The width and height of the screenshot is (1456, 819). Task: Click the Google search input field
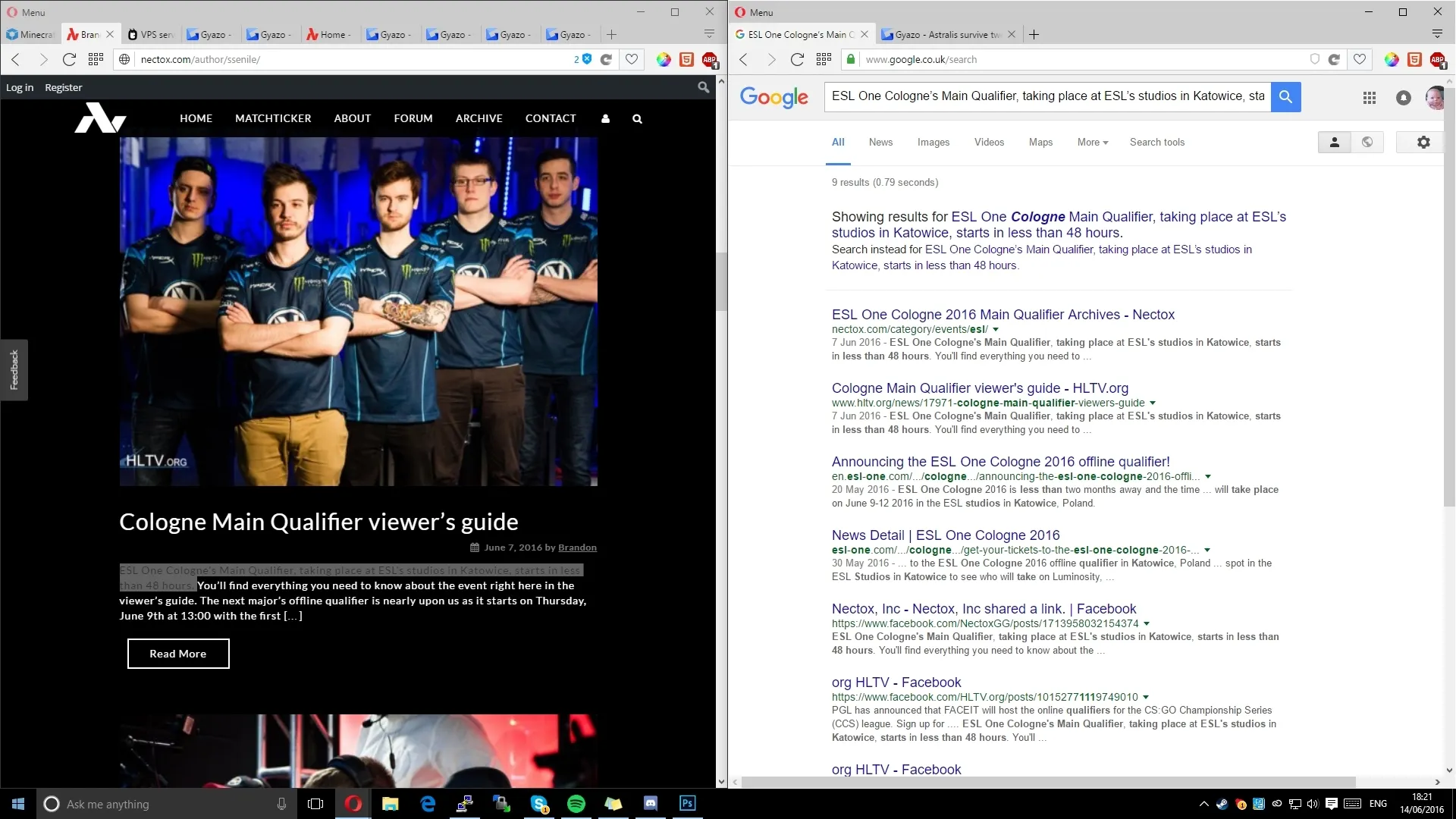(1048, 96)
